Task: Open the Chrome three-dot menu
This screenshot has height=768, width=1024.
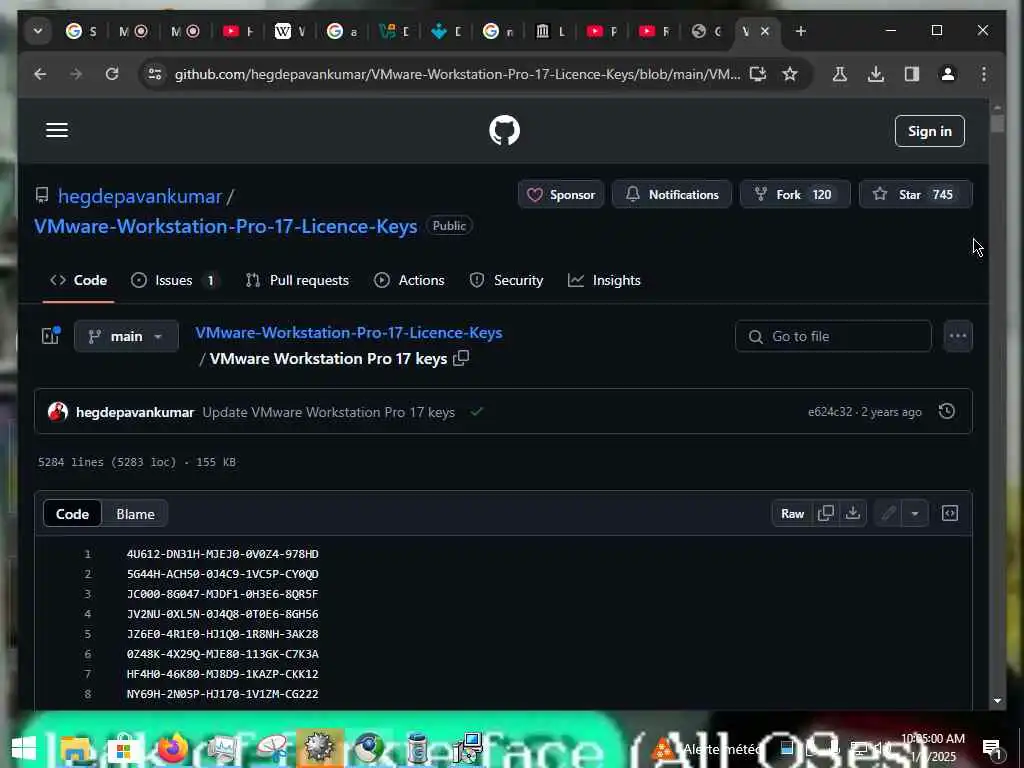Action: click(x=984, y=74)
